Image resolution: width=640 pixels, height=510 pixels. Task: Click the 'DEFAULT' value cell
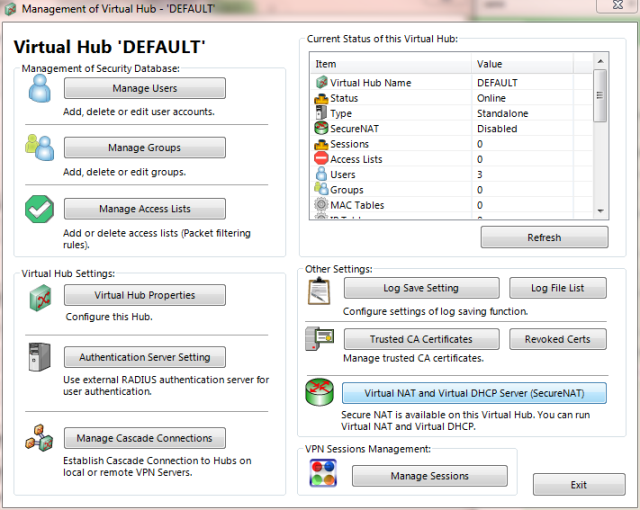tap(497, 83)
